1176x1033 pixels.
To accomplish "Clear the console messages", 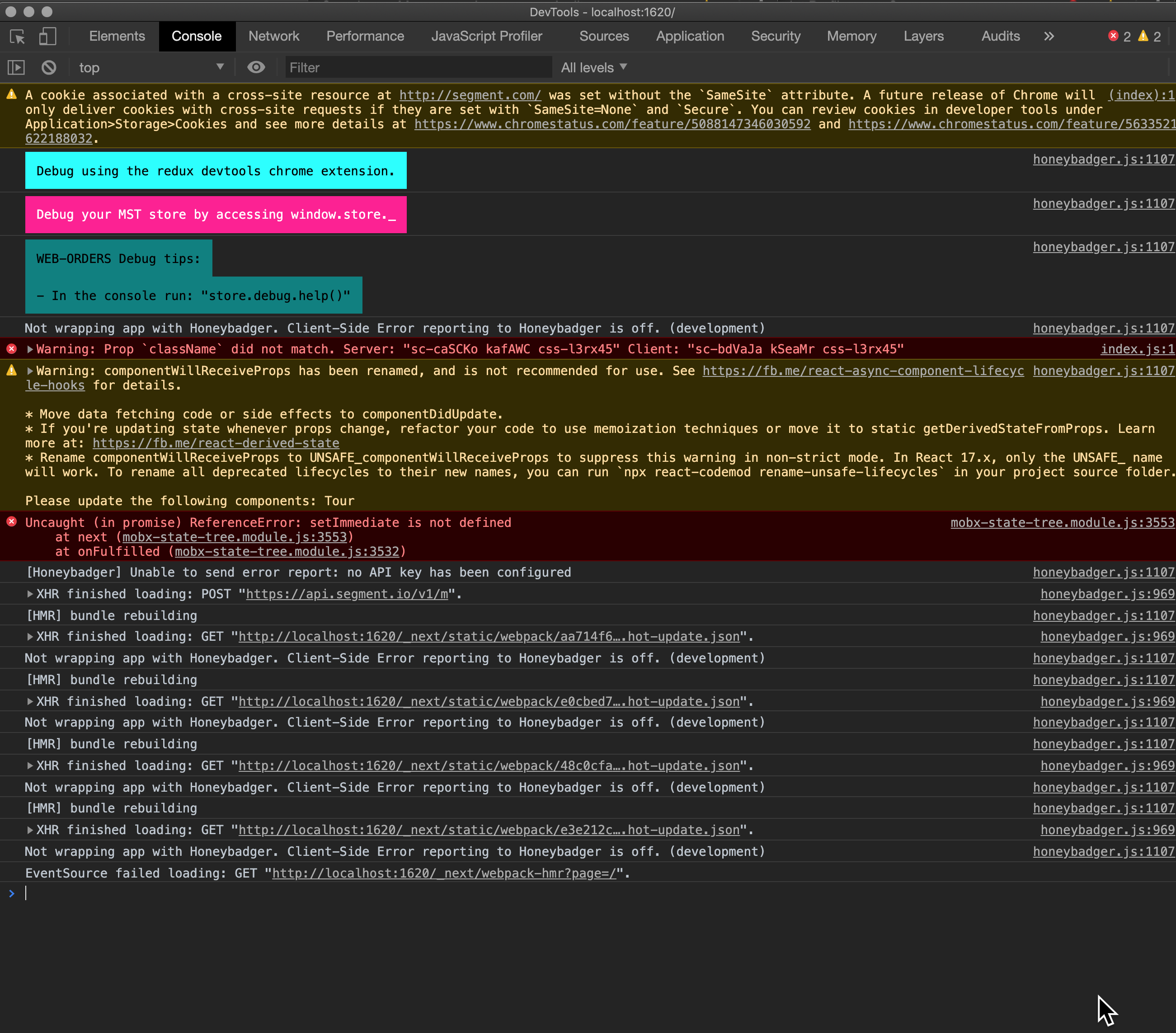I will (48, 67).
